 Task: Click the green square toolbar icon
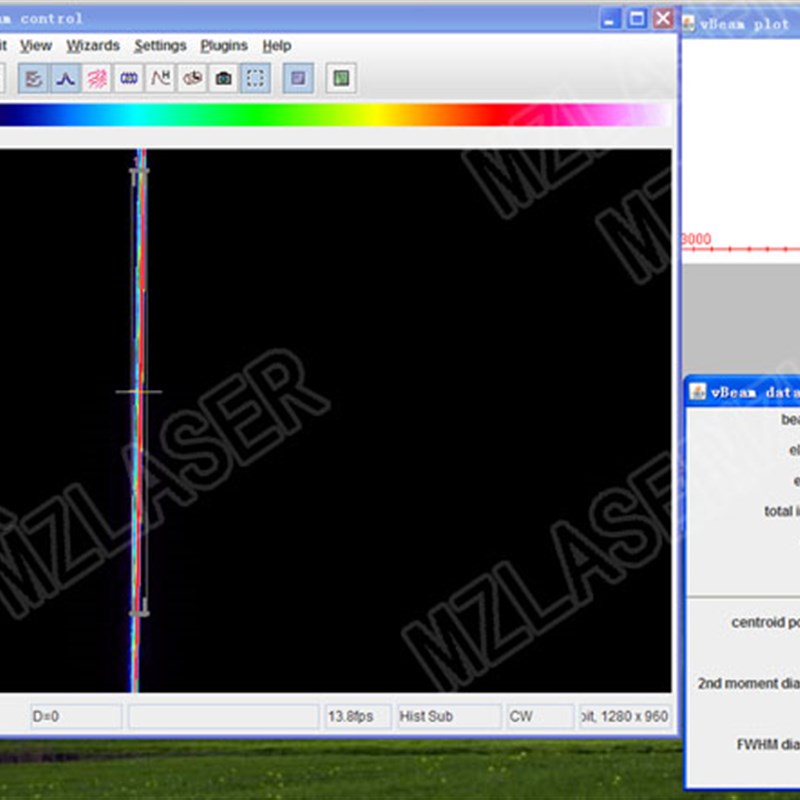tap(341, 79)
